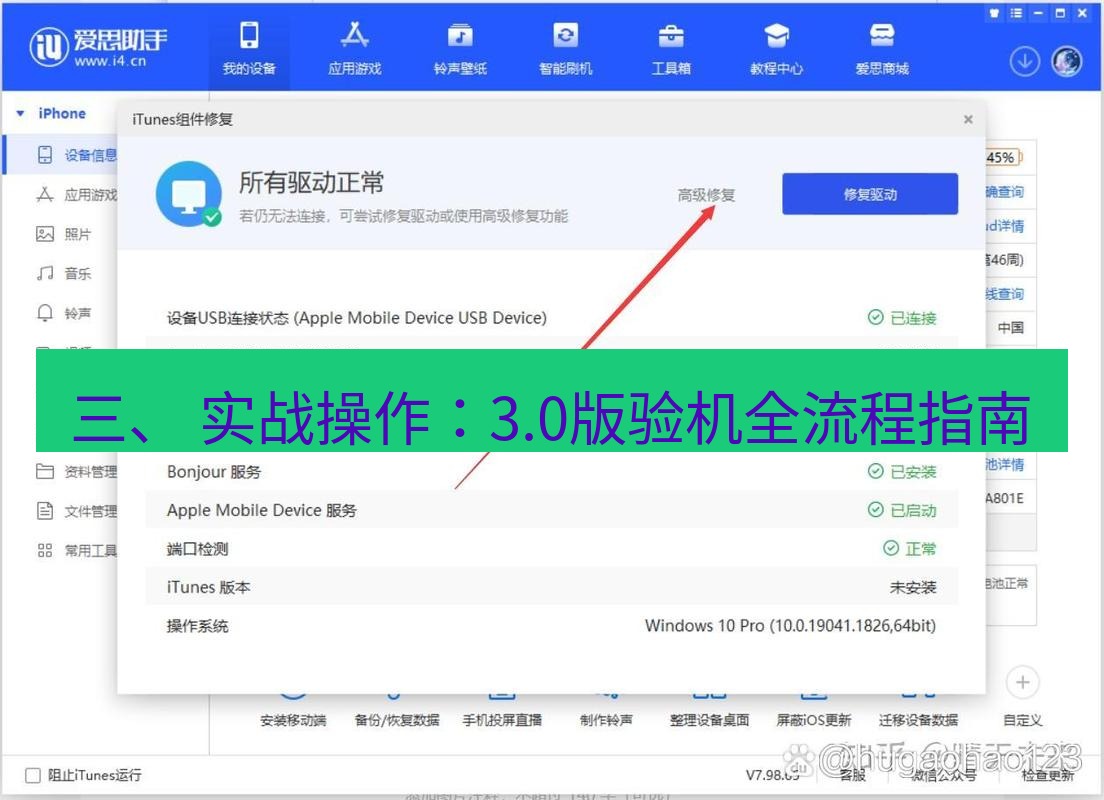Open 爱思商城 store tab
Image resolution: width=1104 pixels, height=800 pixels.
[x=882, y=48]
